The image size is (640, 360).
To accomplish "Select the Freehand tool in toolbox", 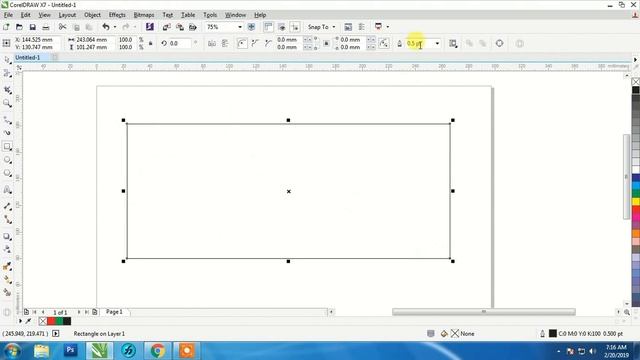I will pos(7,120).
